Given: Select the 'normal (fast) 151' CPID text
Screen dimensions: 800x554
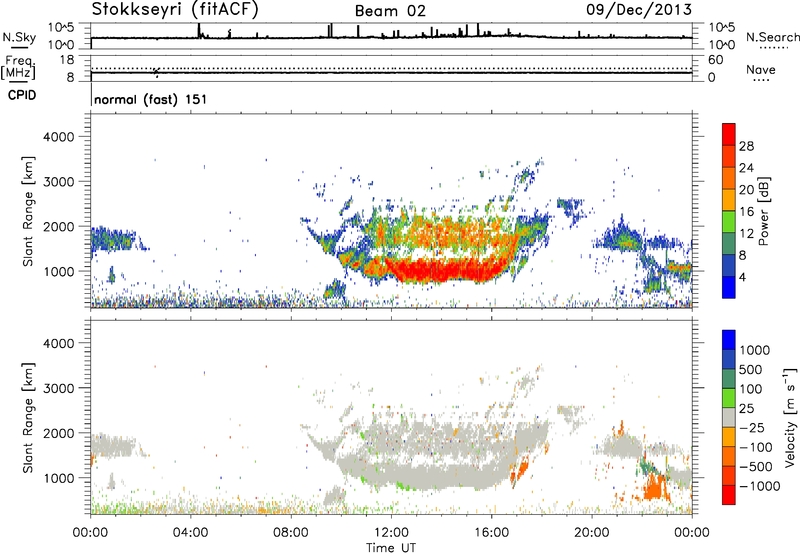Looking at the screenshot, I should [151, 99].
